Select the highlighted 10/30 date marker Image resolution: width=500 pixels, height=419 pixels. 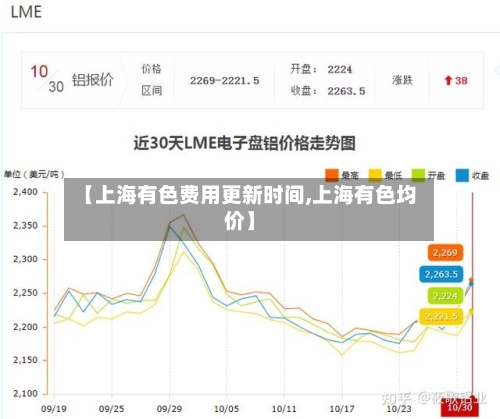click(x=460, y=407)
